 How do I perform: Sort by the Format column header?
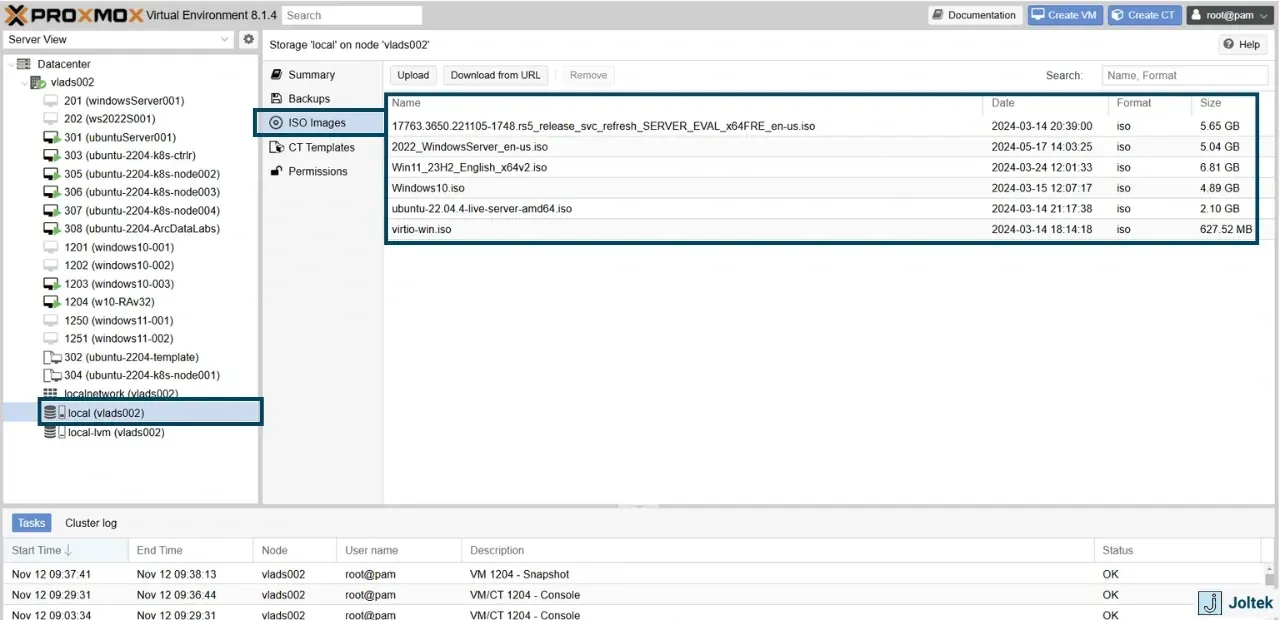coord(1151,103)
